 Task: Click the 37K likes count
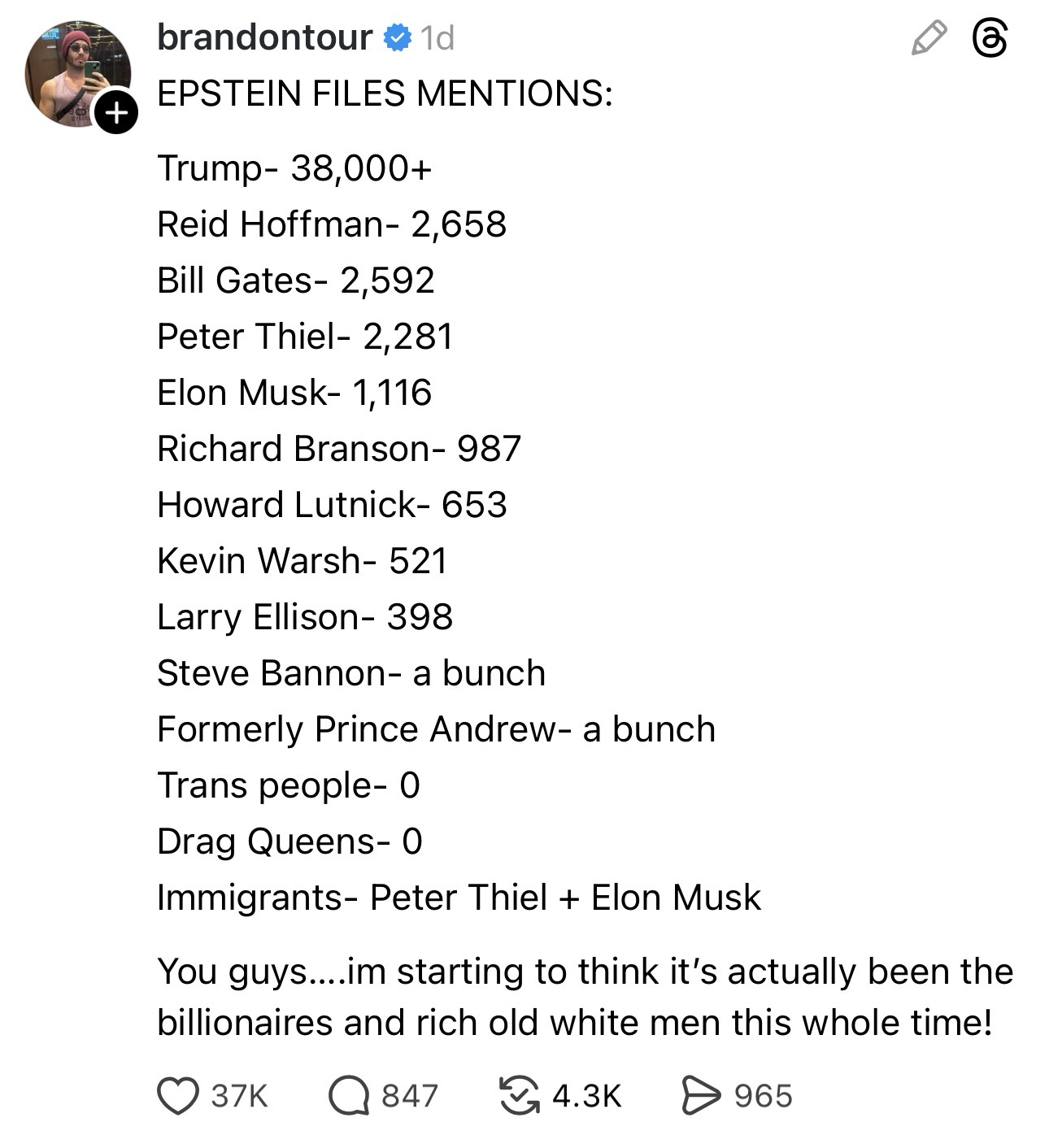[x=240, y=1096]
